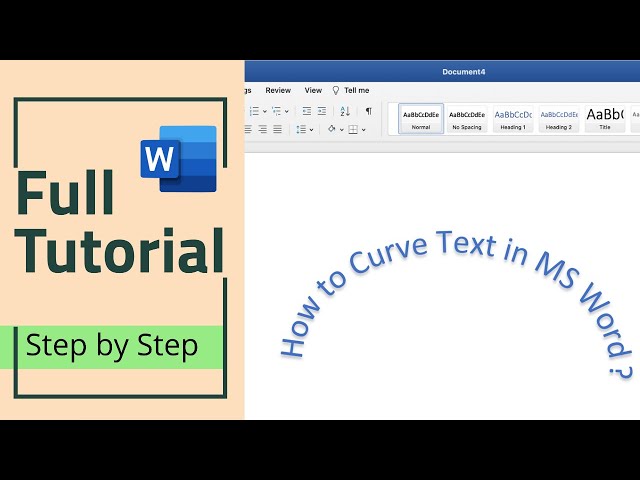
Task: Select the curved WordArt text
Action: coord(456,304)
